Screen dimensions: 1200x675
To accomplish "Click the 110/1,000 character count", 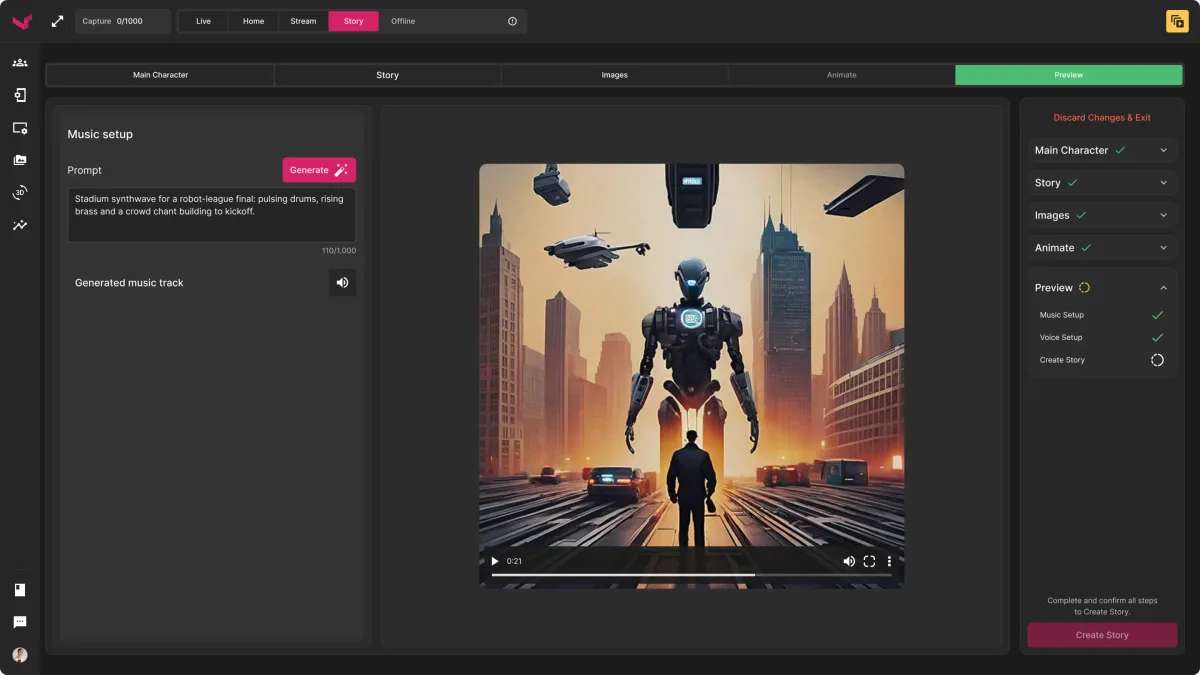I will pos(338,251).
